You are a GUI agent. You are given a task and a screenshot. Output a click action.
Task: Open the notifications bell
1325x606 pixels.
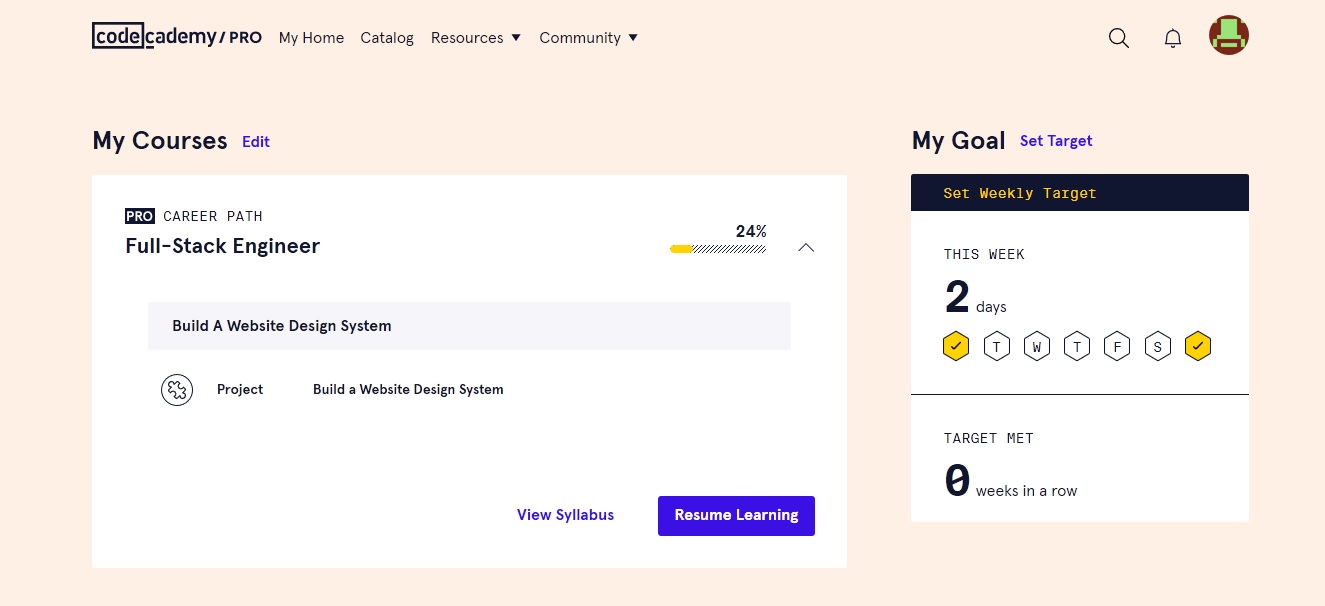point(1173,38)
